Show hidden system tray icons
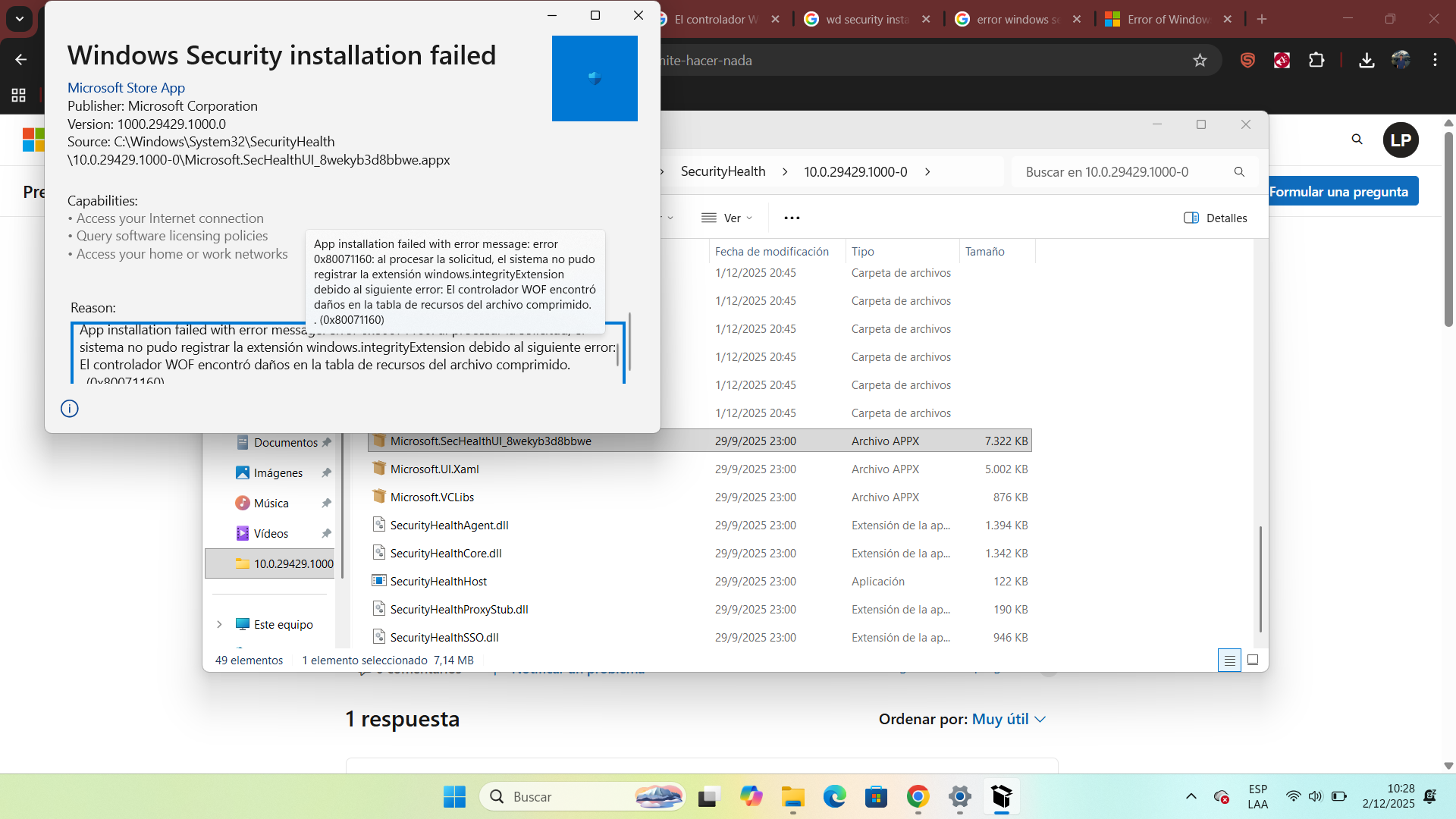The width and height of the screenshot is (1456, 819). (x=1191, y=796)
